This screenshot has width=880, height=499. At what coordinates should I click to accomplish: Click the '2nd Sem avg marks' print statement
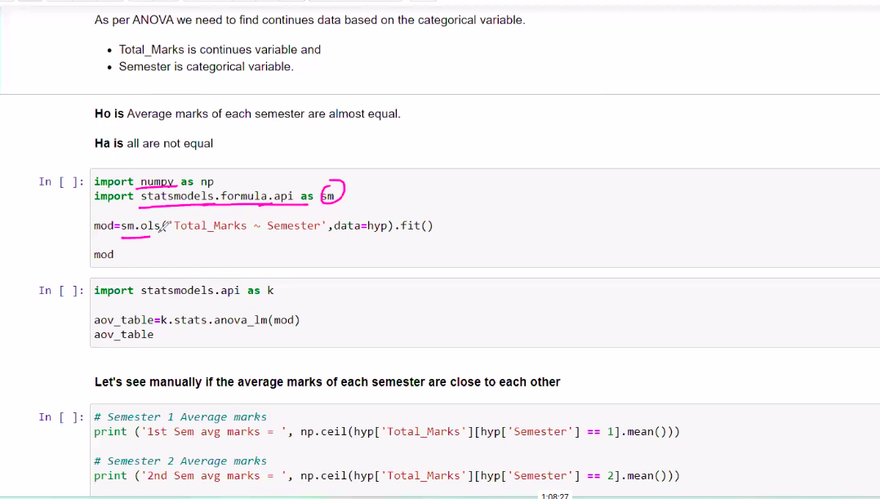pos(387,476)
